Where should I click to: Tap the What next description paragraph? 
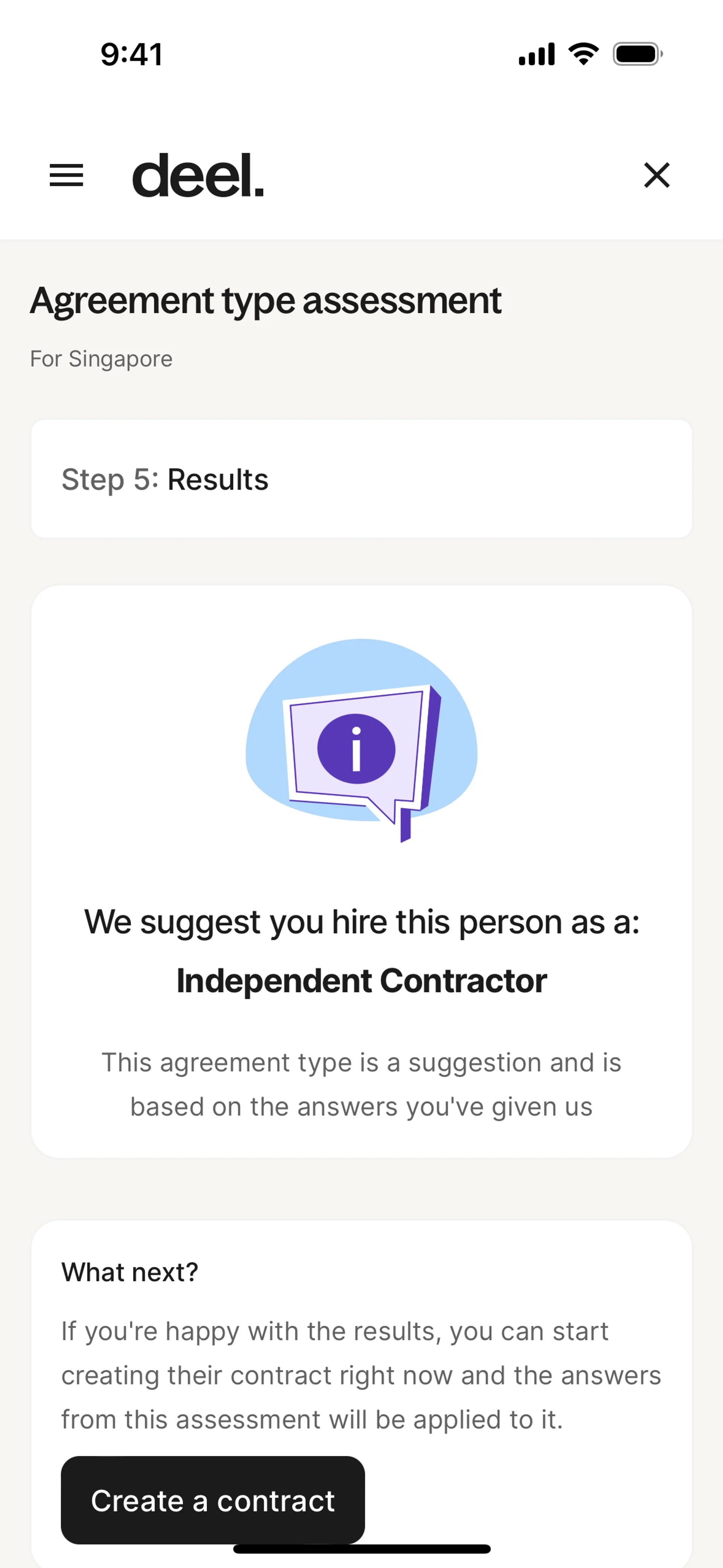[x=361, y=1375]
